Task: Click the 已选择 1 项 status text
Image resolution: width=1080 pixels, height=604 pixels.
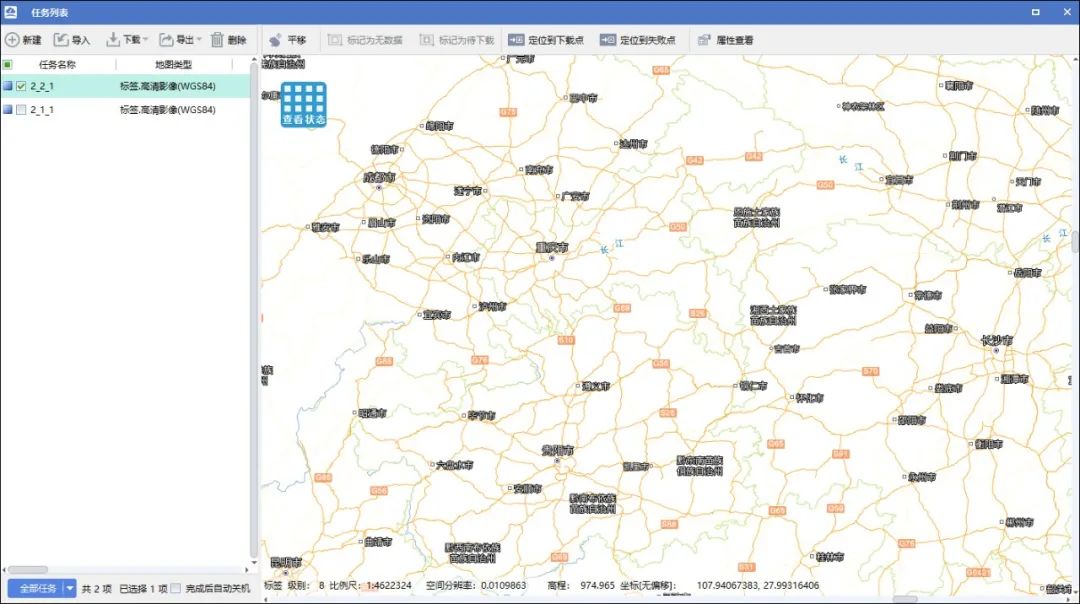Action: (143, 588)
